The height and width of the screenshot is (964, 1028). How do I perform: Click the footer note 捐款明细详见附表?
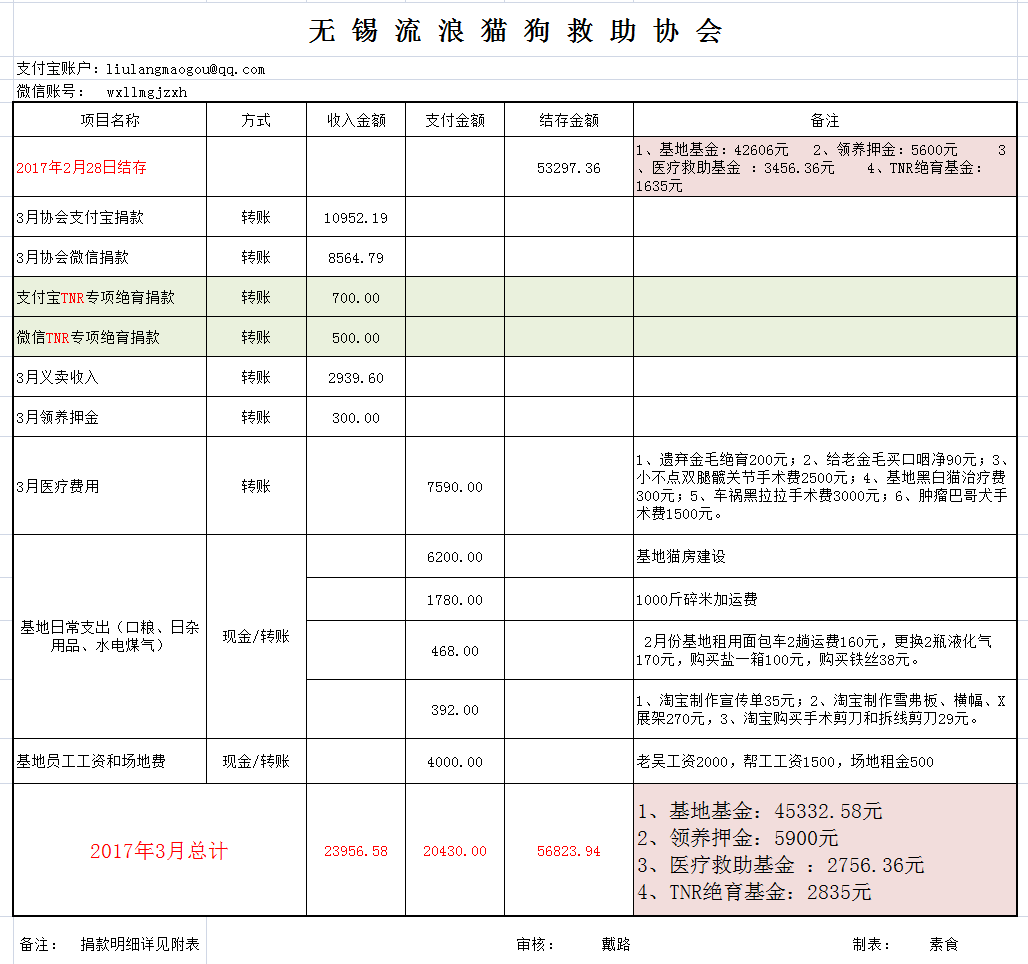(x=140, y=944)
